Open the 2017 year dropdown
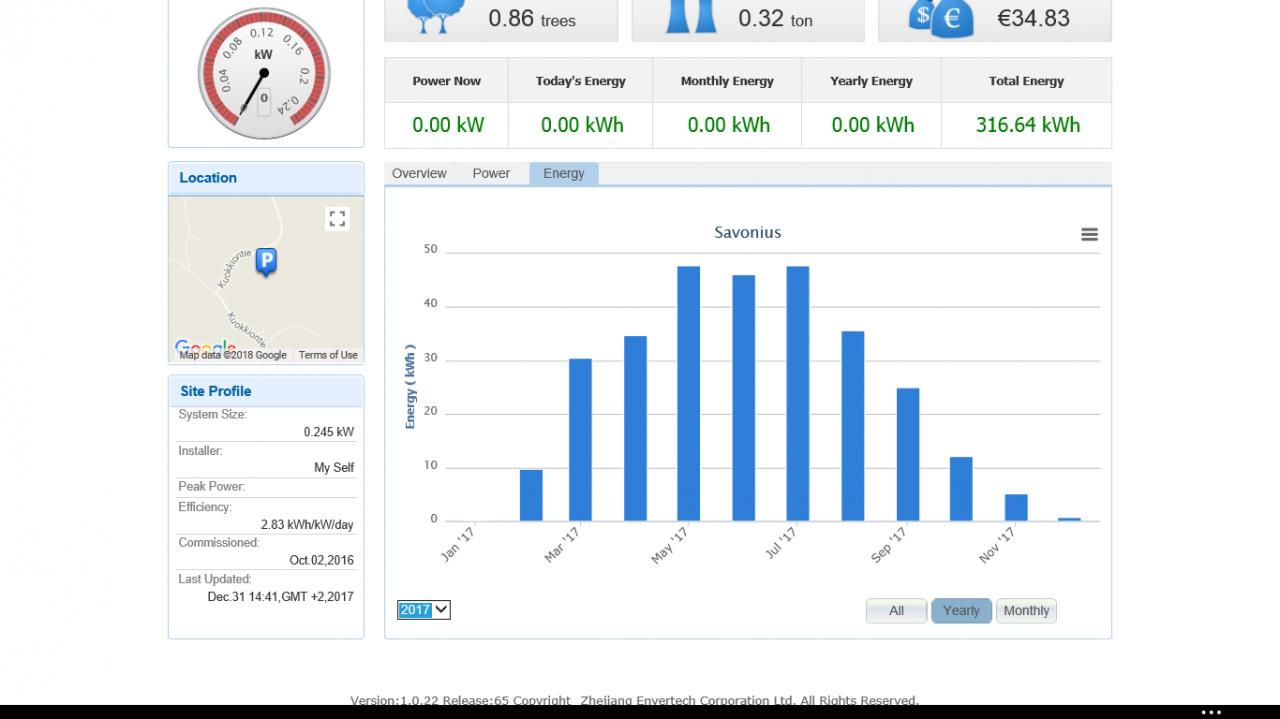This screenshot has width=1280, height=719. 424,610
